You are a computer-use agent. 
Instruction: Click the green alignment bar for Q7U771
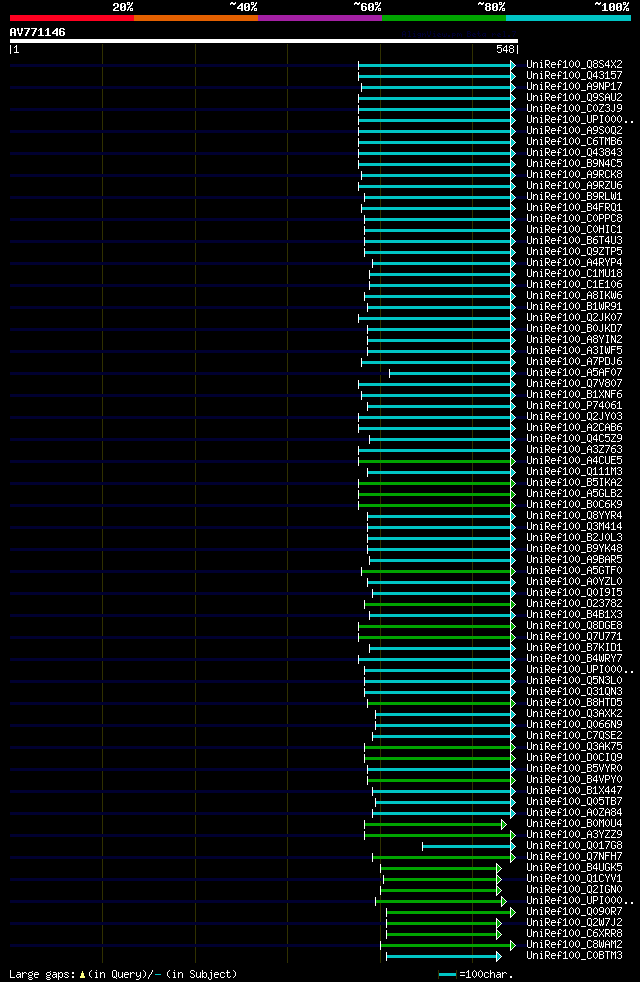[x=436, y=638]
